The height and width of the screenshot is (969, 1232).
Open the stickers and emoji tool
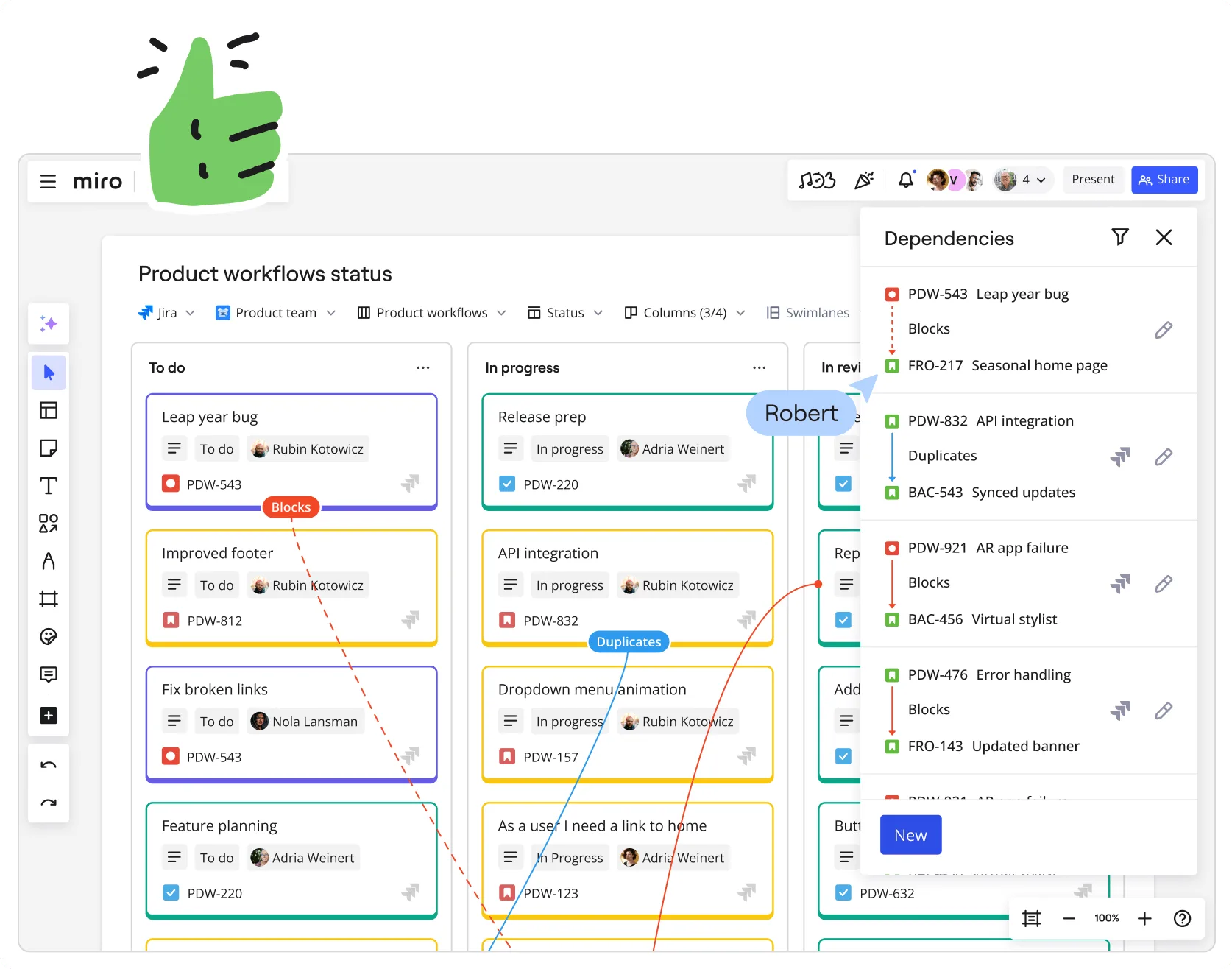pyautogui.click(x=49, y=636)
